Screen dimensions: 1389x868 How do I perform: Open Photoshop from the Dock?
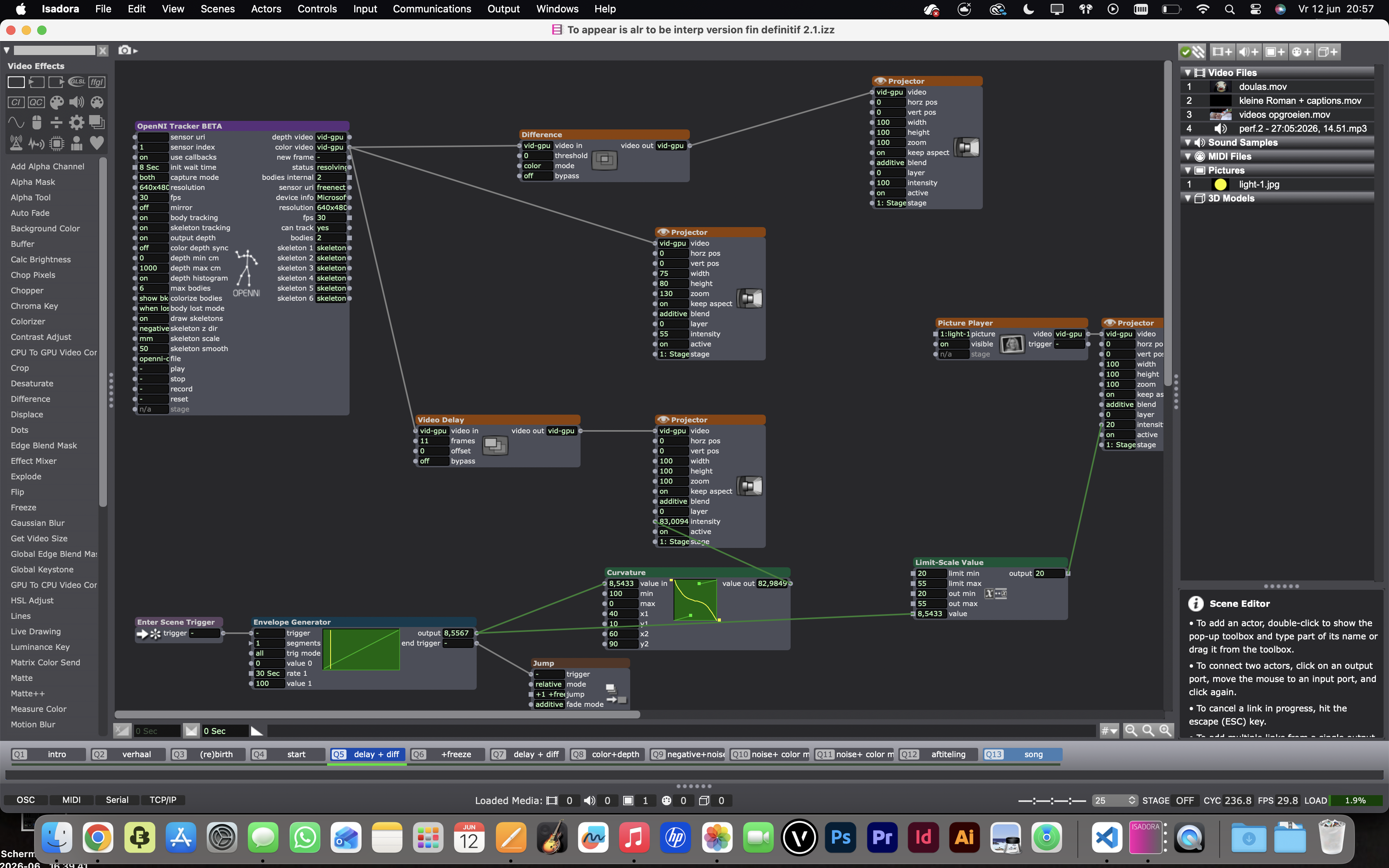[841, 837]
